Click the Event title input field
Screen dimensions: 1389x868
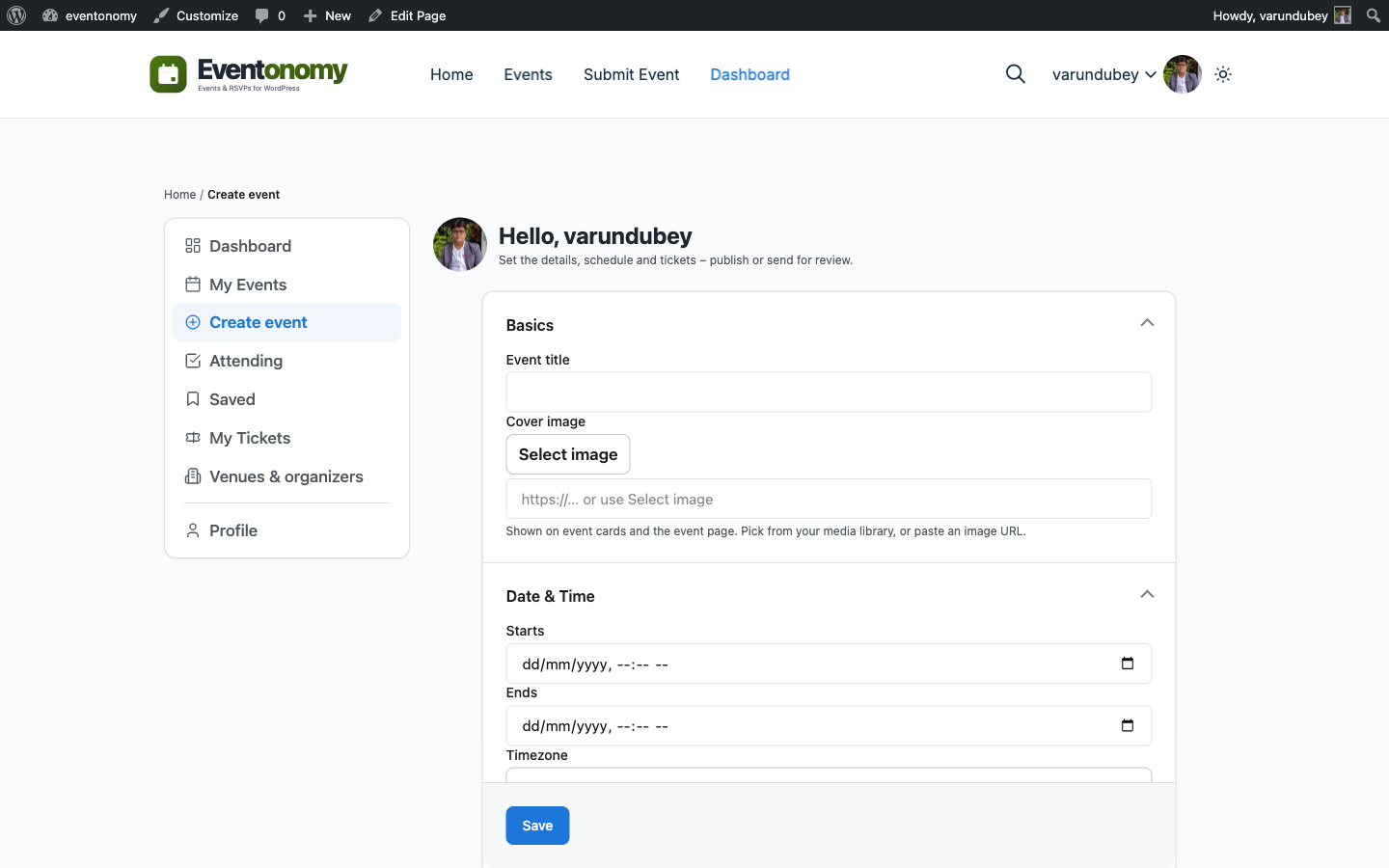tap(829, 393)
